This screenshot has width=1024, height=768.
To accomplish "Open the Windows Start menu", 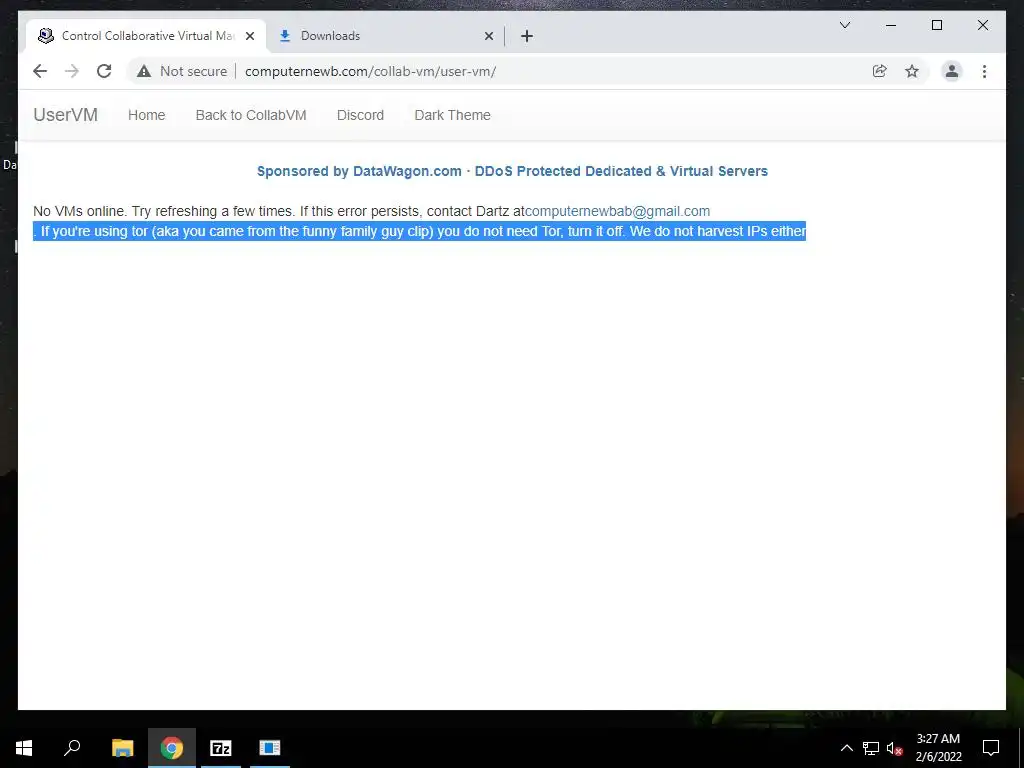I will click(24, 748).
